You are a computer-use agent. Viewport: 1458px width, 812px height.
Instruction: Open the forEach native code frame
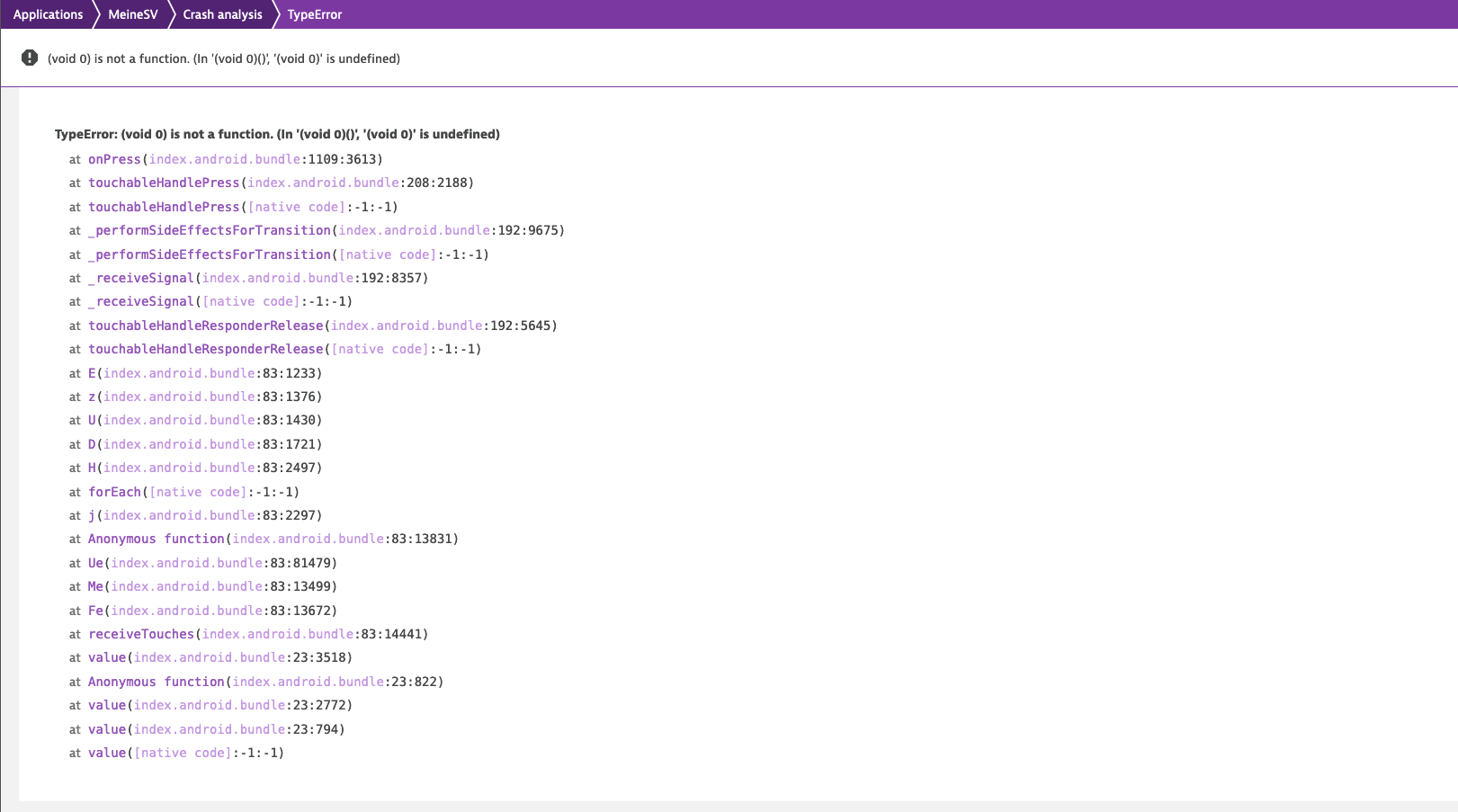(x=114, y=492)
